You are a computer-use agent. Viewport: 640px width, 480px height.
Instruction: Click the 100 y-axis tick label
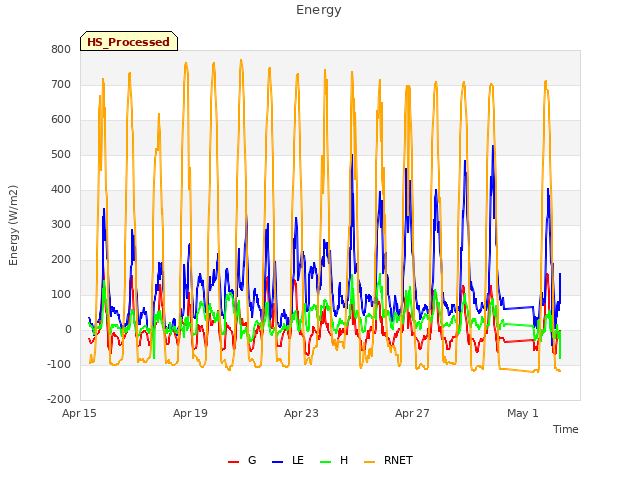click(61, 294)
